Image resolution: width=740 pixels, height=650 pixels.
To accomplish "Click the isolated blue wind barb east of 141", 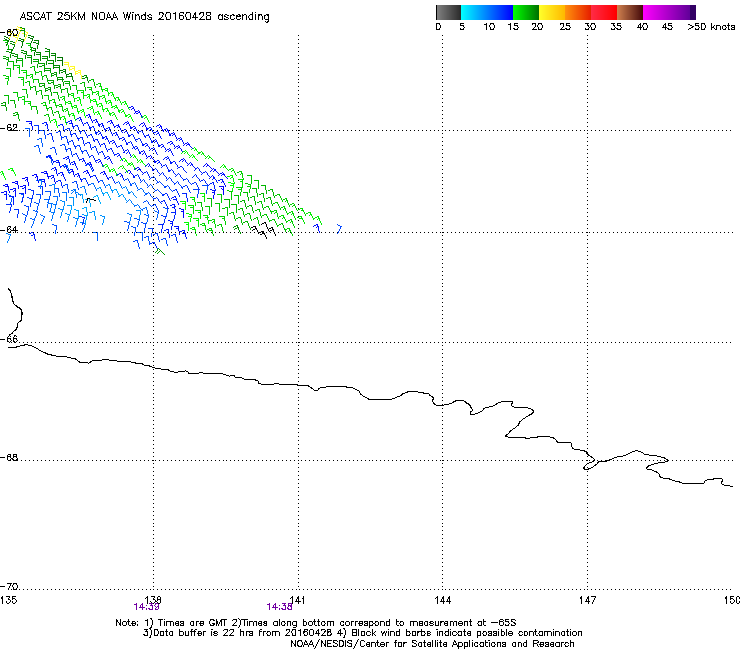I will click(338, 229).
